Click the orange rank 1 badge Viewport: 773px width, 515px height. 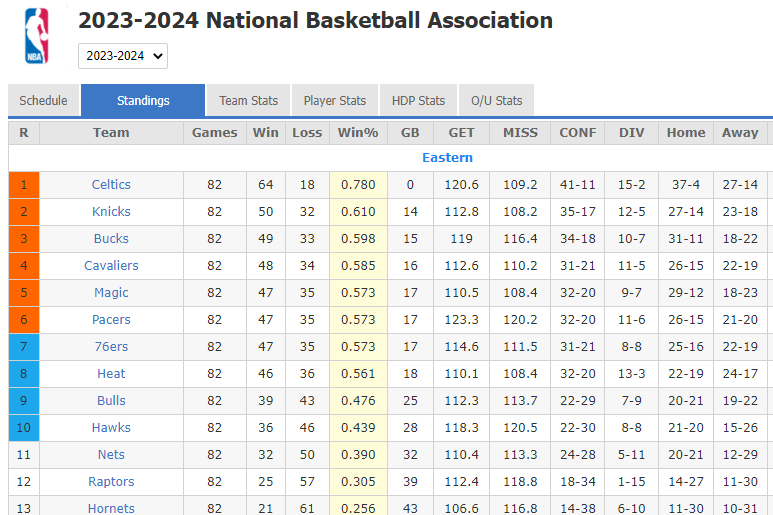pos(24,185)
